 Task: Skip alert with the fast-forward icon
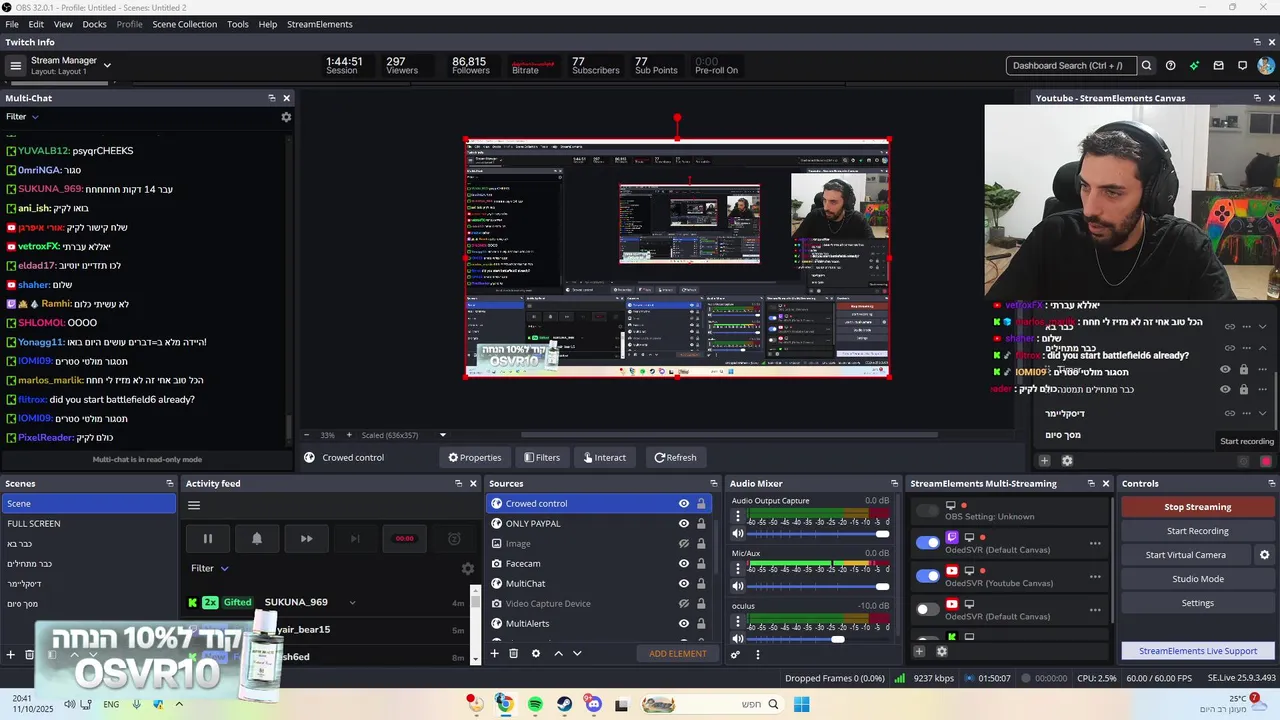[x=306, y=539]
